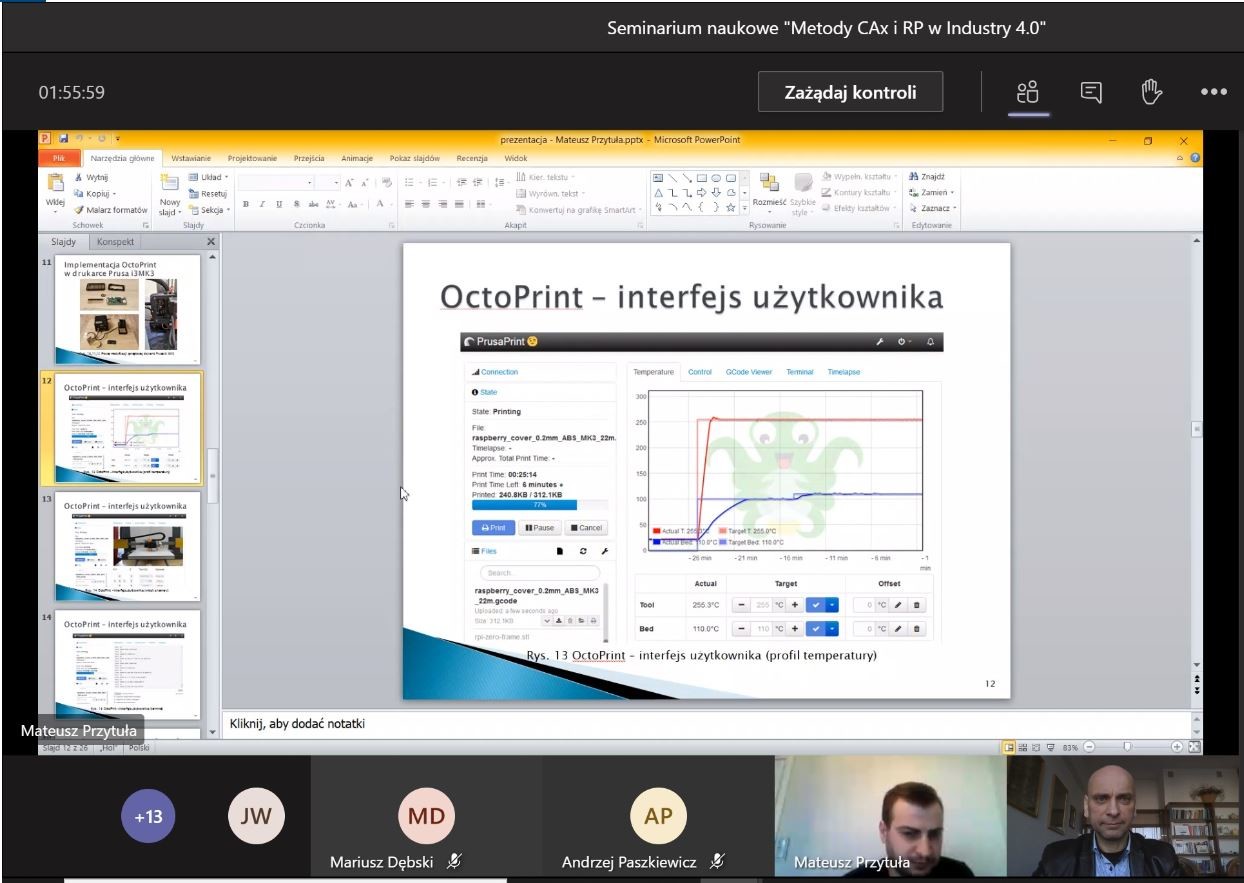The width and height of the screenshot is (1244, 883).
Task: Click the Znajdź find tool
Action: pyautogui.click(x=926, y=177)
